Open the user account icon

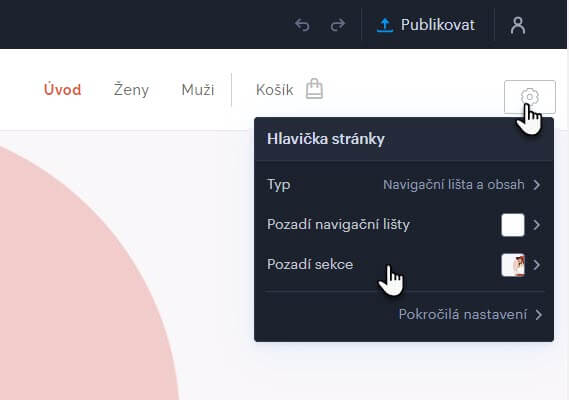(518, 25)
